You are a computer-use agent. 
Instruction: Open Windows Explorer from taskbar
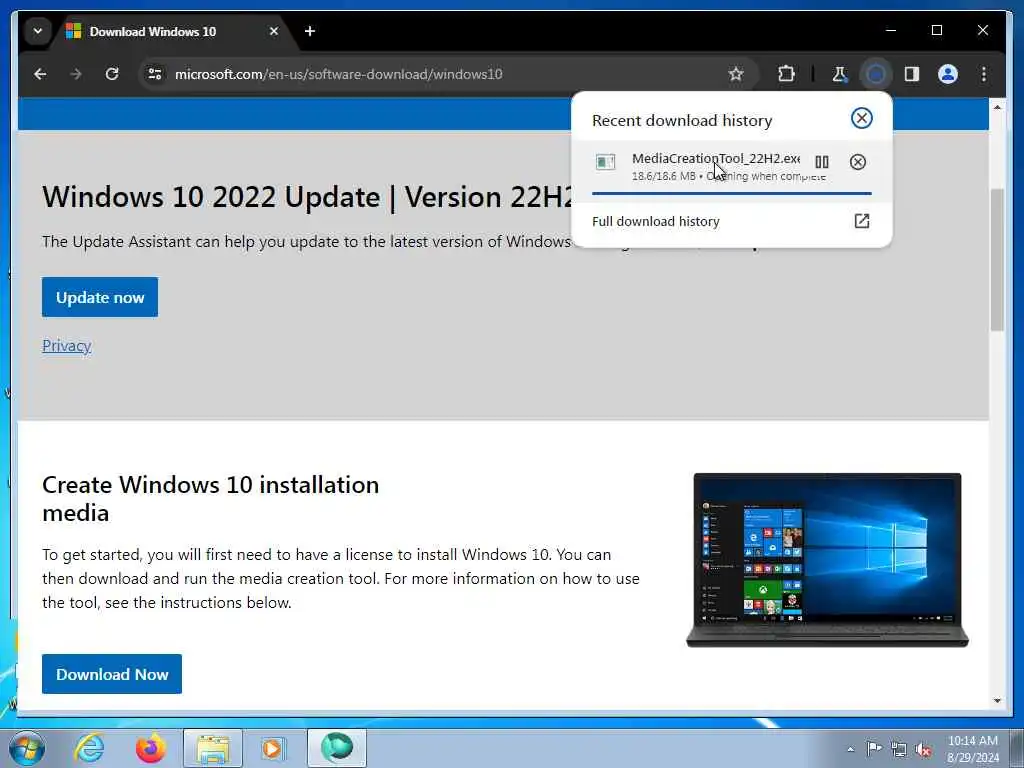click(x=213, y=748)
